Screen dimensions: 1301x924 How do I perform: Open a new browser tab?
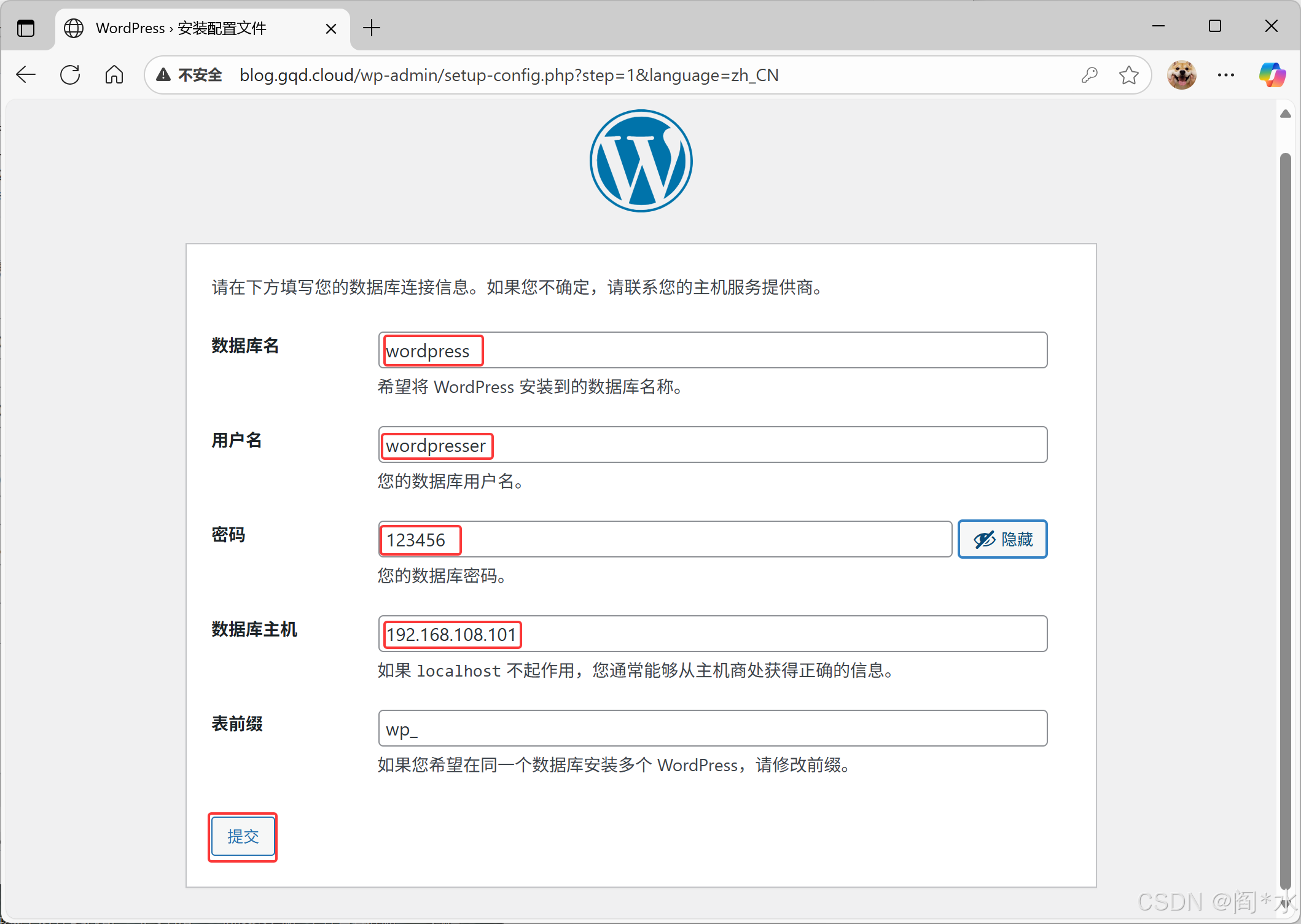(372, 28)
